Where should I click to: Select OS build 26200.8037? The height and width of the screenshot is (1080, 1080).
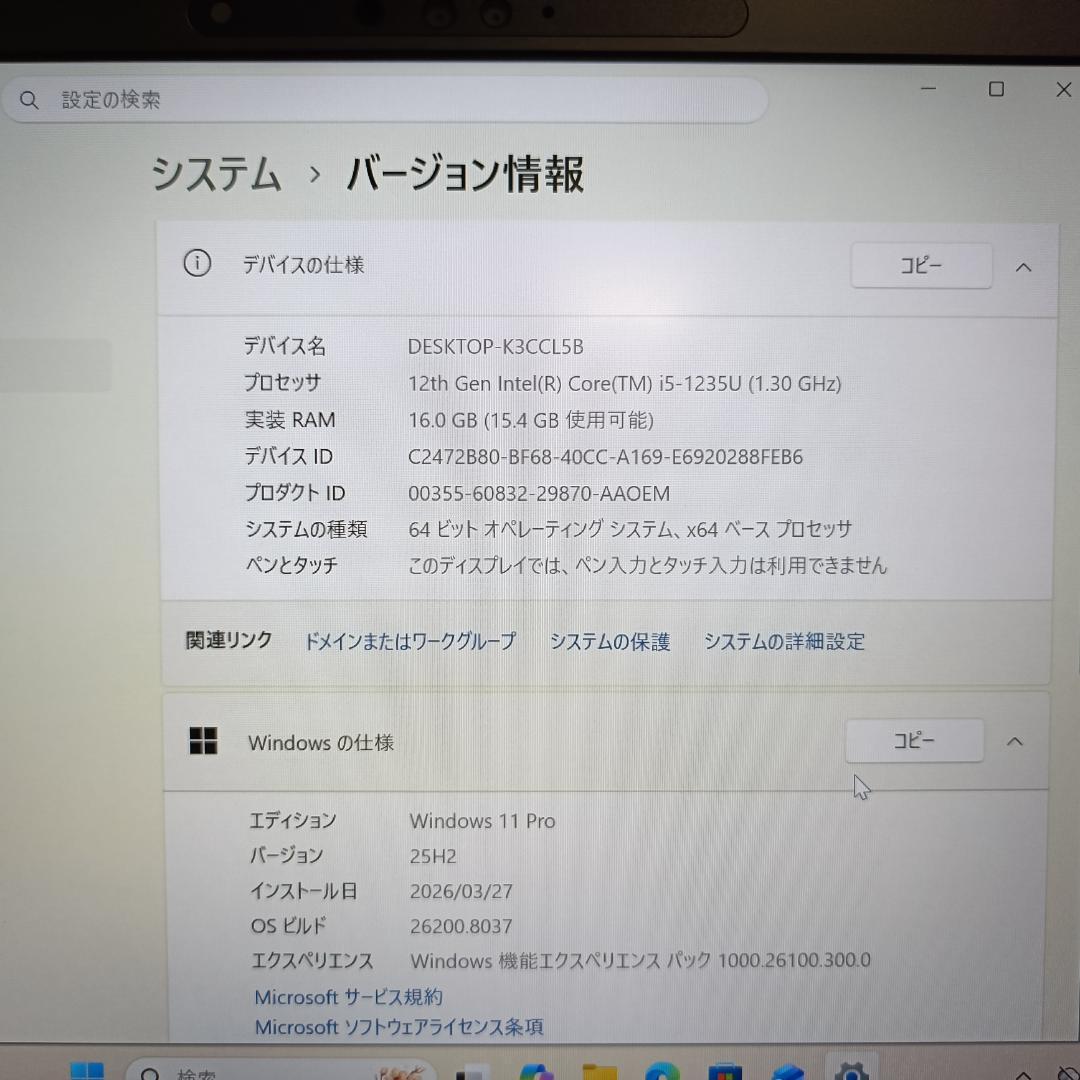(461, 926)
